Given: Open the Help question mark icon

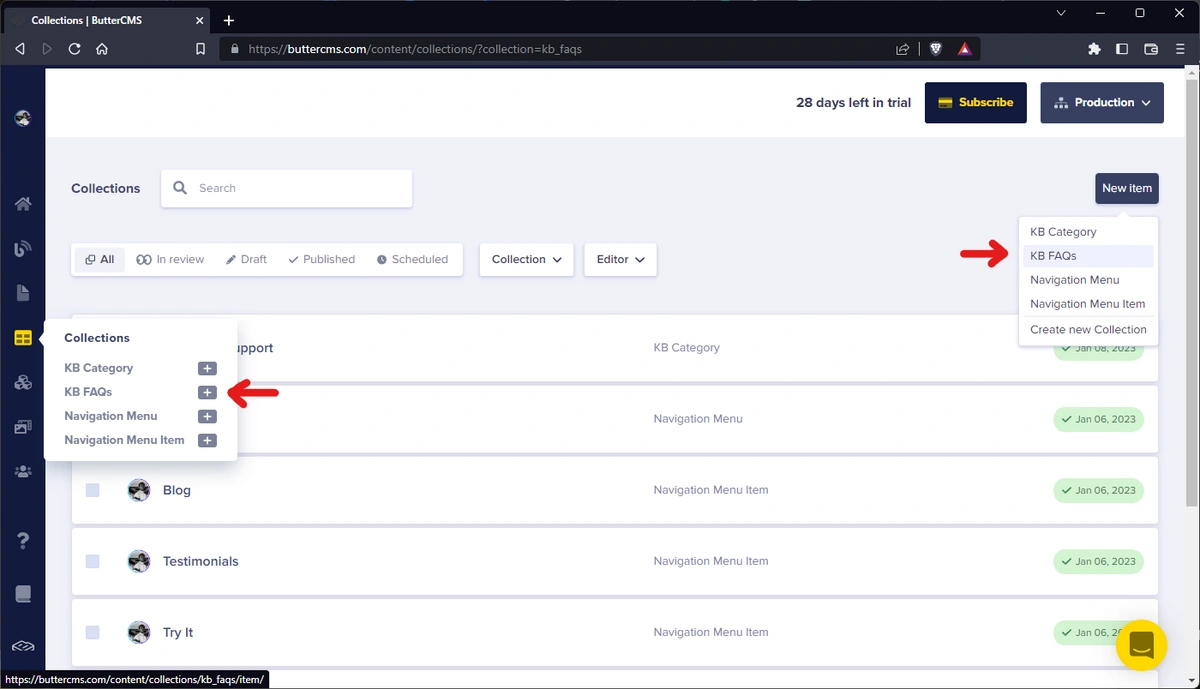Looking at the screenshot, I should pyautogui.click(x=23, y=541).
